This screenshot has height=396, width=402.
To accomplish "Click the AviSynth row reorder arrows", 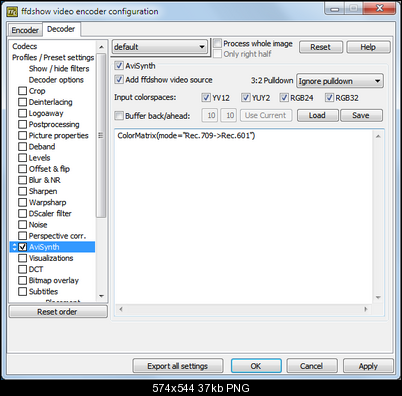I will (14, 247).
